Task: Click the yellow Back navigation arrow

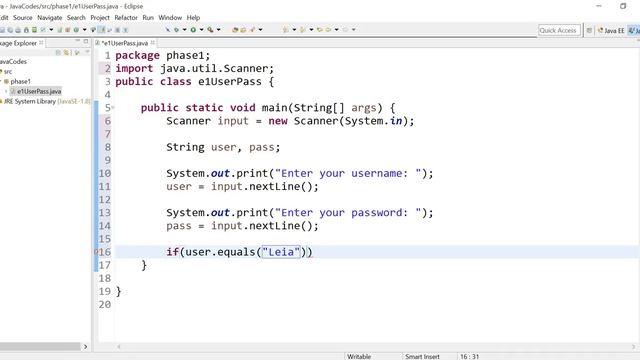Action: point(328,30)
